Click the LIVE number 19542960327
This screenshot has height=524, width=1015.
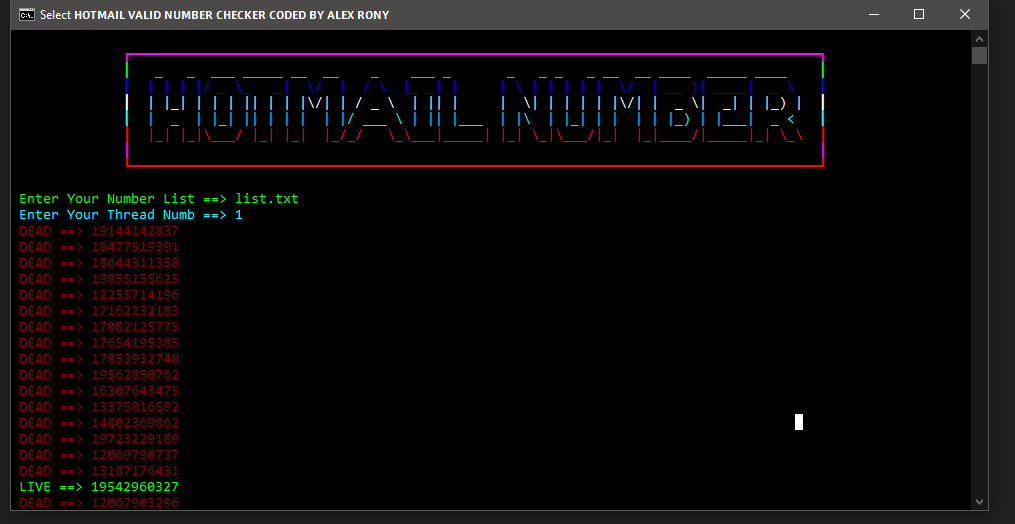click(x=135, y=486)
